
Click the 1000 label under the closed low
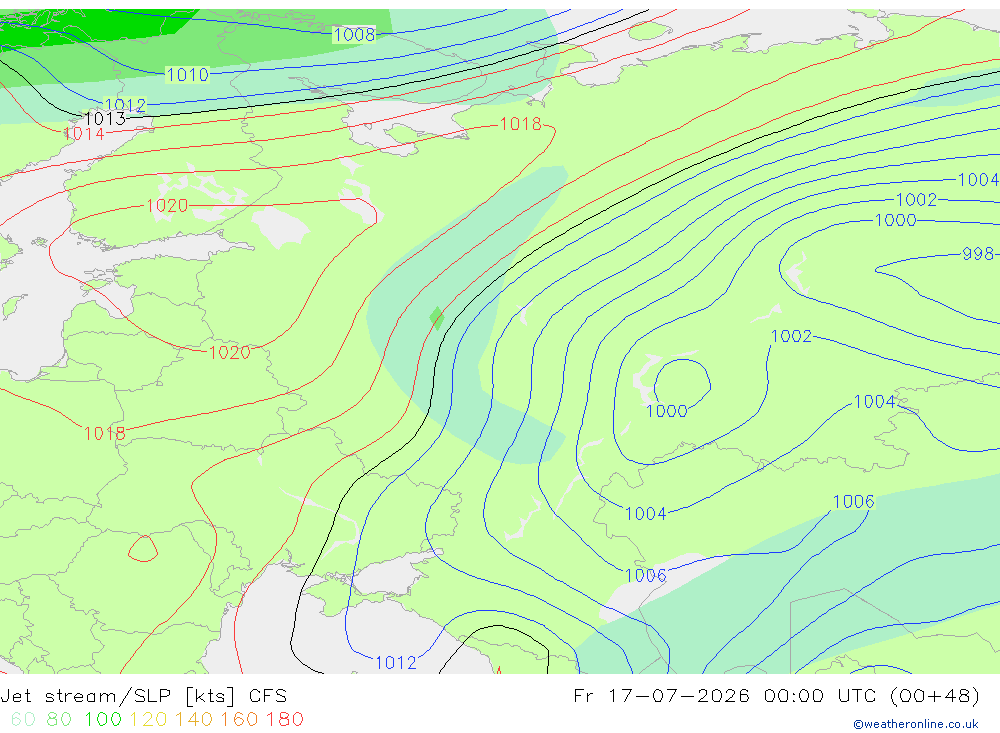pyautogui.click(x=666, y=411)
